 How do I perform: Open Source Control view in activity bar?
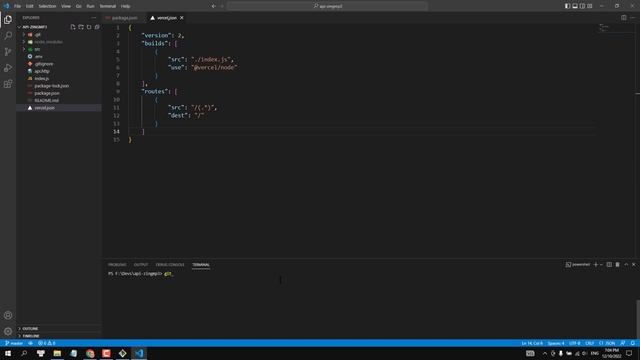click(8, 52)
